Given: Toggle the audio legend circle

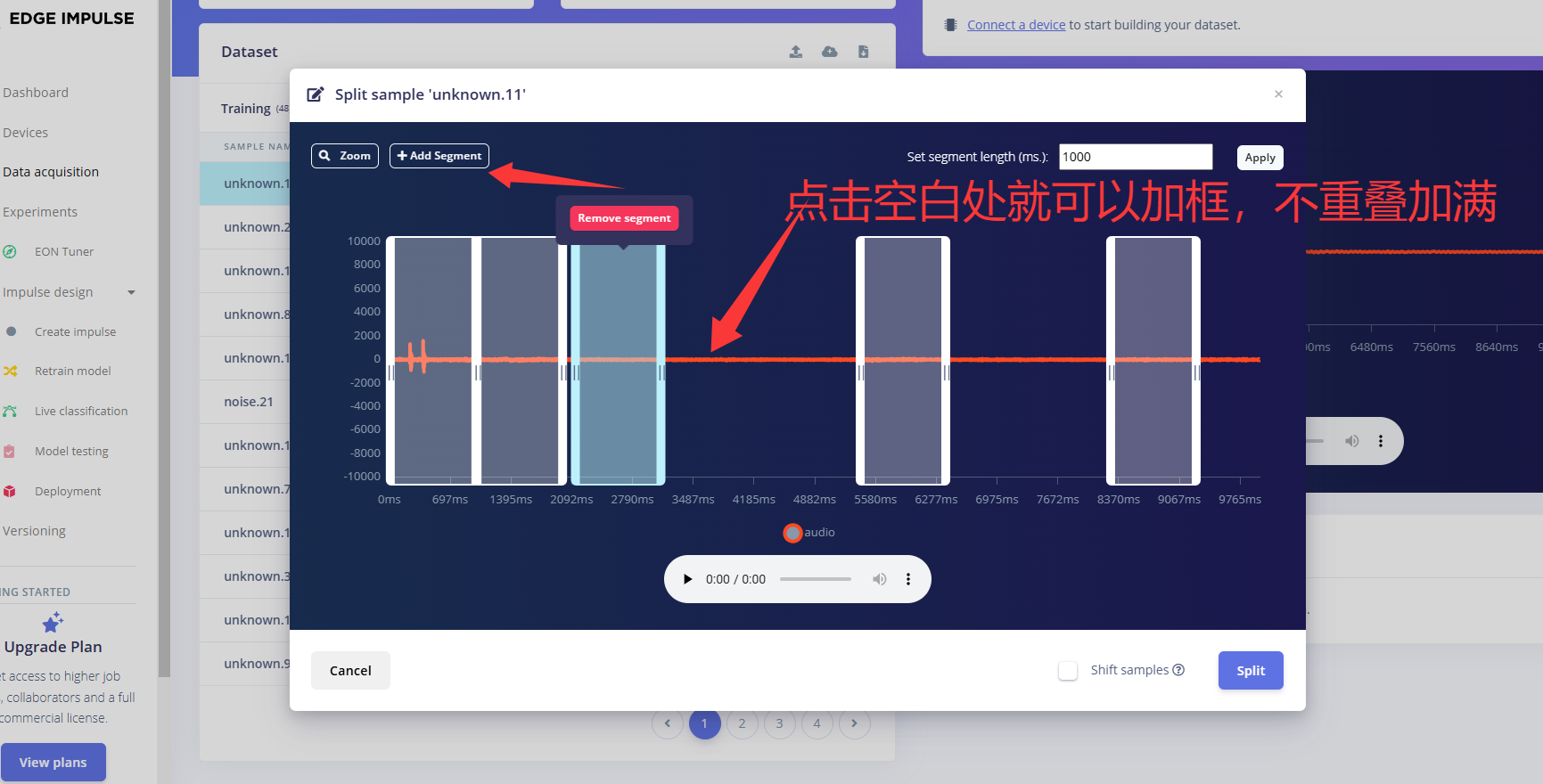Looking at the screenshot, I should click(x=792, y=533).
